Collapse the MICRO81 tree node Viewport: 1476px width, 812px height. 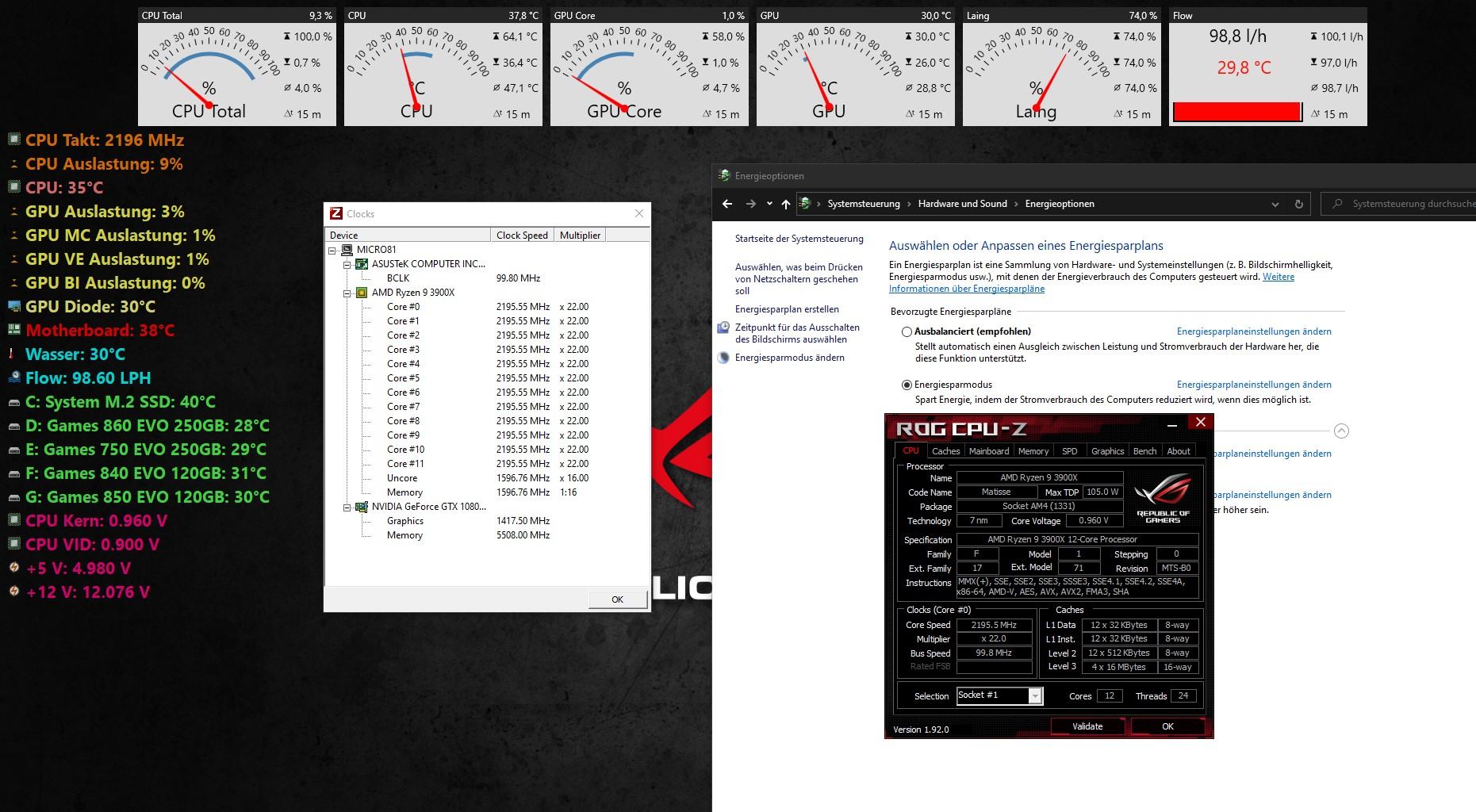(x=332, y=250)
